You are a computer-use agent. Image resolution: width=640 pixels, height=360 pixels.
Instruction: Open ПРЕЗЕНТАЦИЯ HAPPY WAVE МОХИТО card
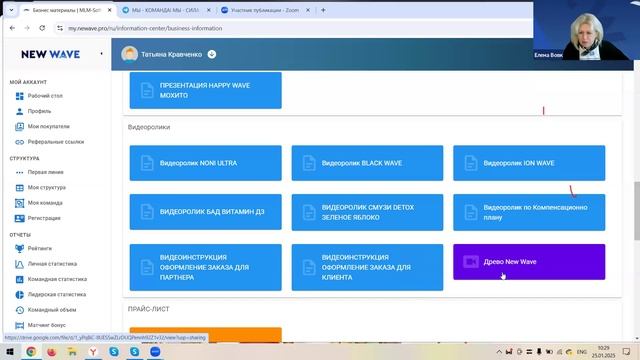coord(206,90)
